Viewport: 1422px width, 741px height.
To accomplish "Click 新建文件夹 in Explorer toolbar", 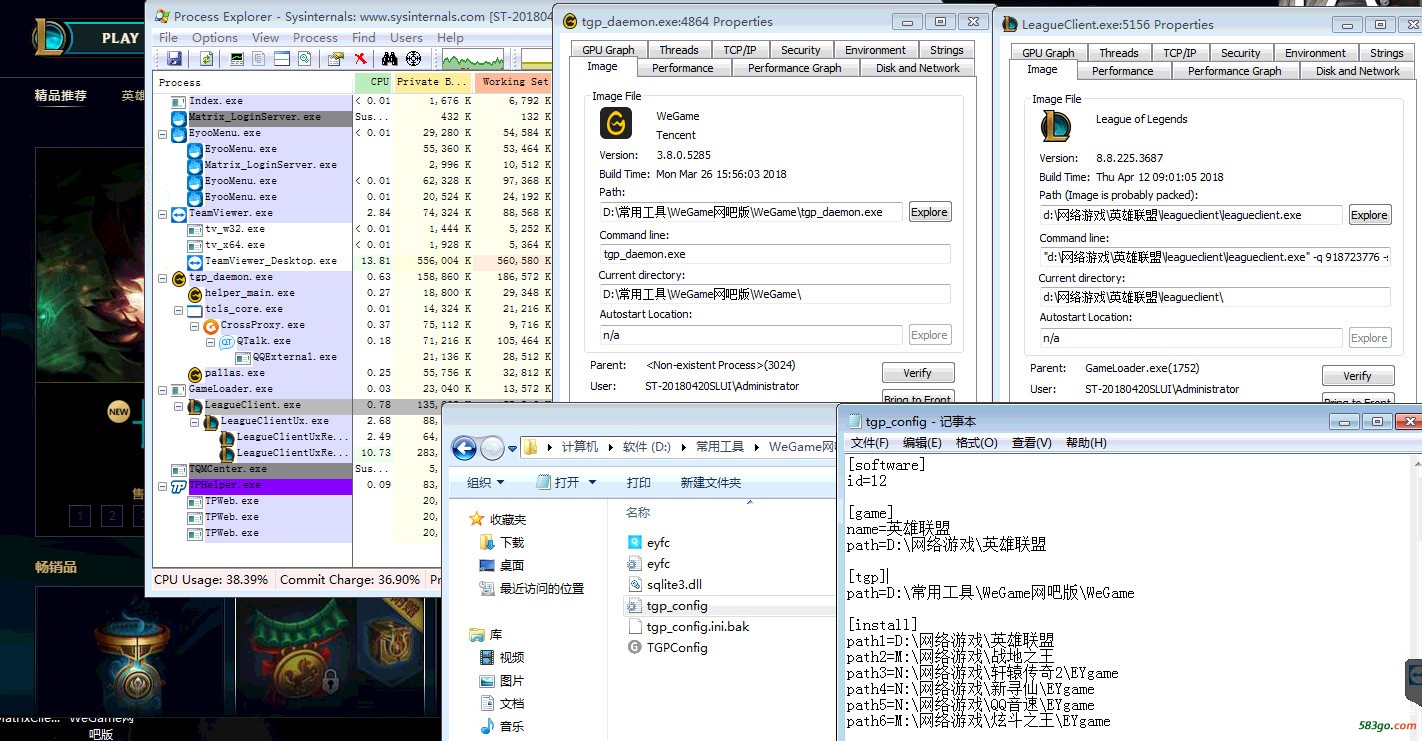I will tap(710, 482).
